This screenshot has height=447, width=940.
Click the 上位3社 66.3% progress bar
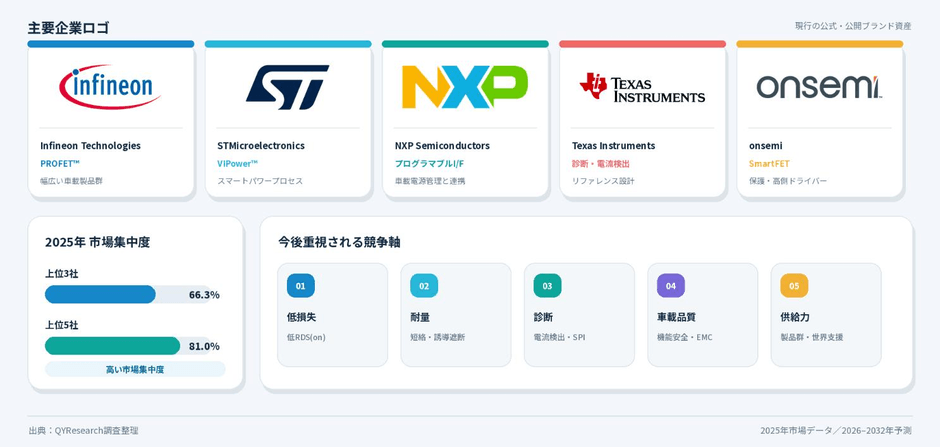point(128,294)
